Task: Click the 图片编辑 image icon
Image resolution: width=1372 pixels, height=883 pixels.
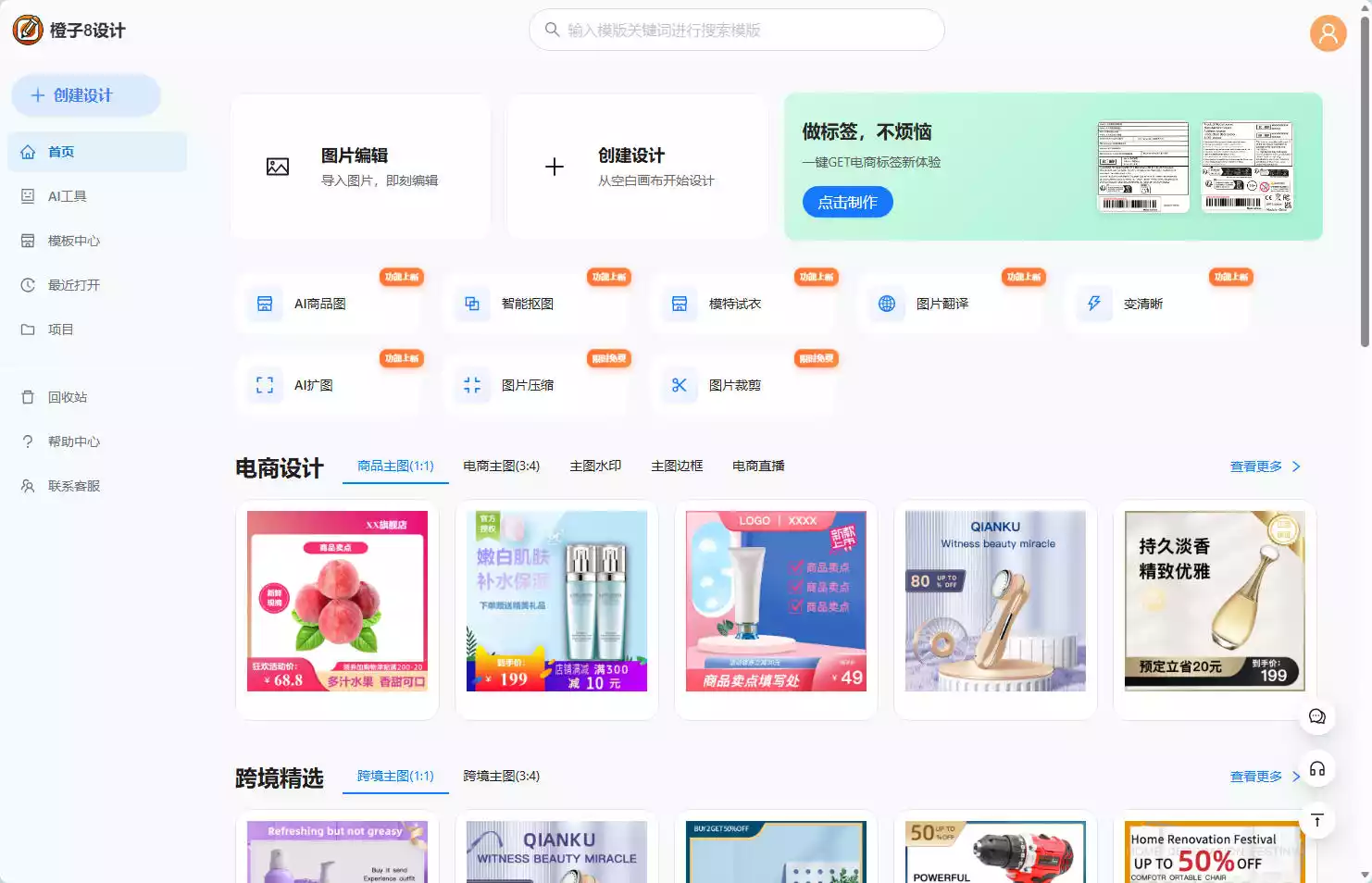Action: click(x=278, y=167)
